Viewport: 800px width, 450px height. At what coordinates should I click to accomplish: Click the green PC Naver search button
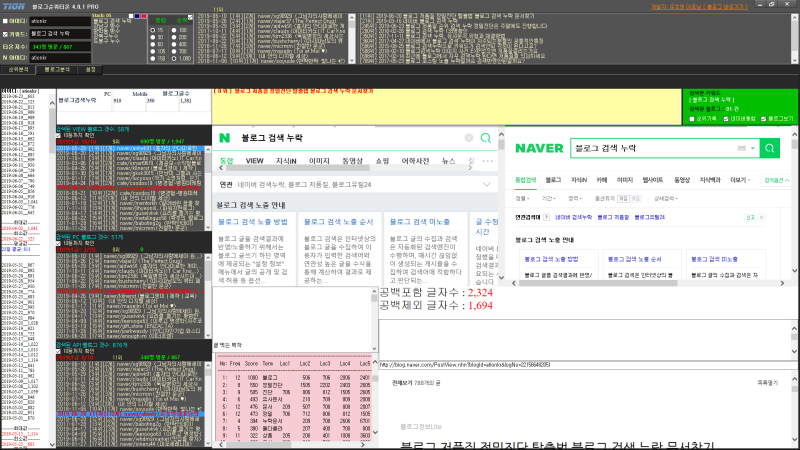[x=769, y=148]
